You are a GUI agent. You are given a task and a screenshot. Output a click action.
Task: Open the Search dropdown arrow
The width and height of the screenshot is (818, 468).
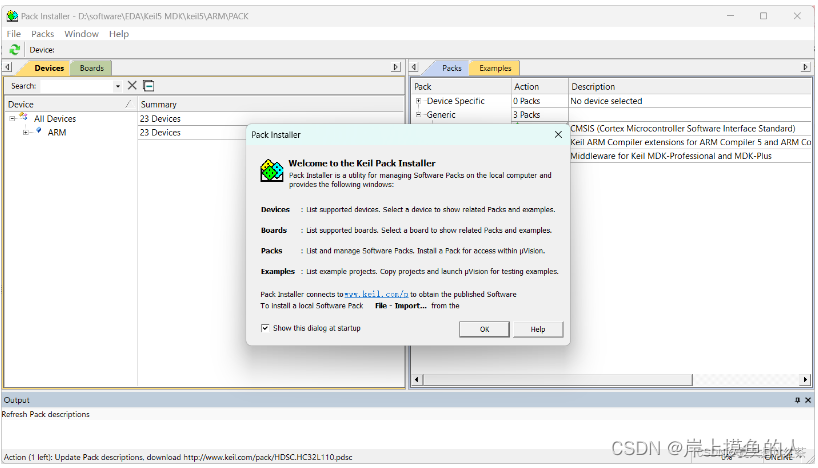tap(118, 86)
